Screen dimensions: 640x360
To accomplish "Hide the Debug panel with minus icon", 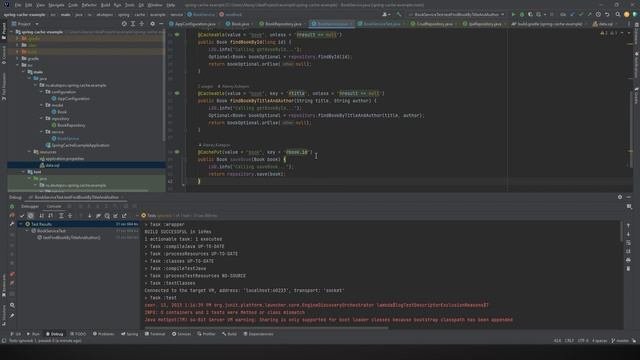I will (629, 197).
